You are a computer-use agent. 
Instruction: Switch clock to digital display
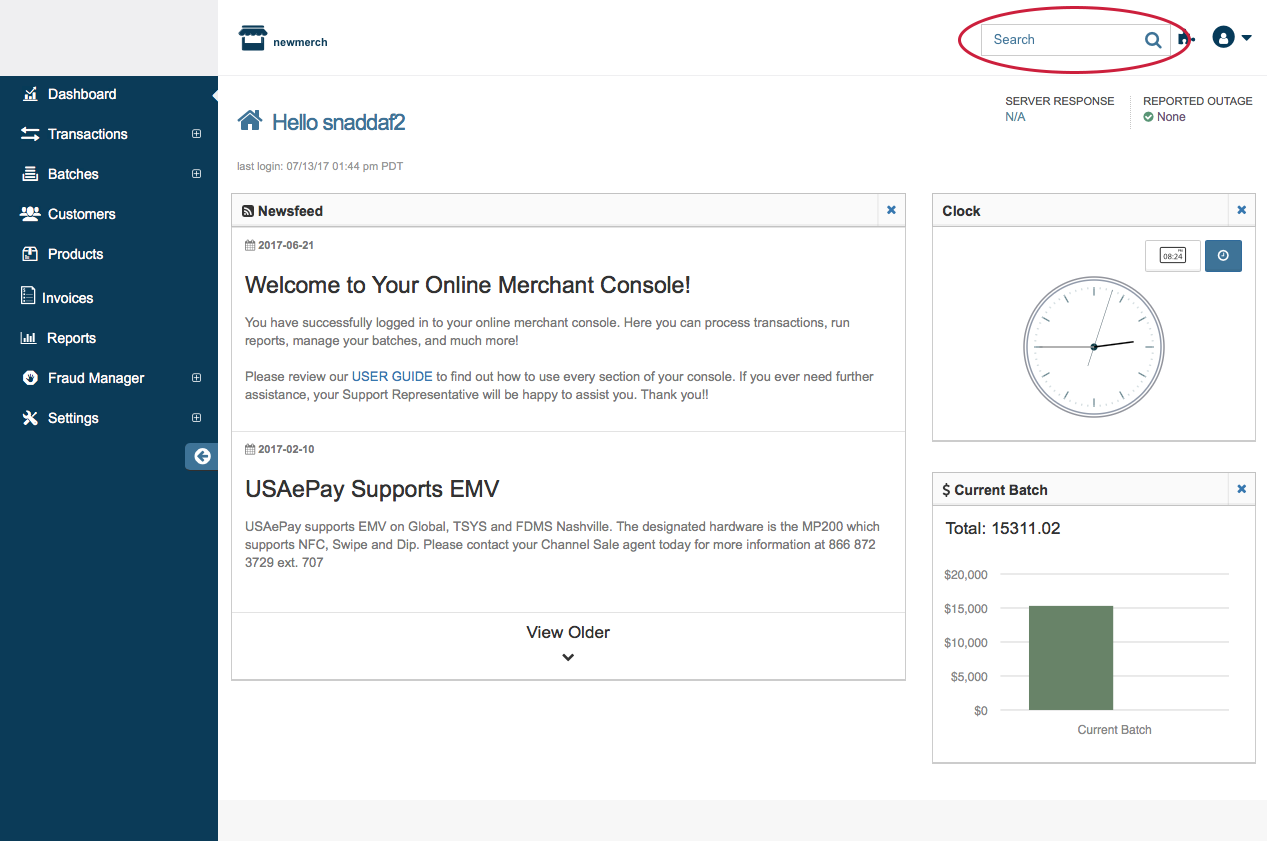pyautogui.click(x=1172, y=256)
